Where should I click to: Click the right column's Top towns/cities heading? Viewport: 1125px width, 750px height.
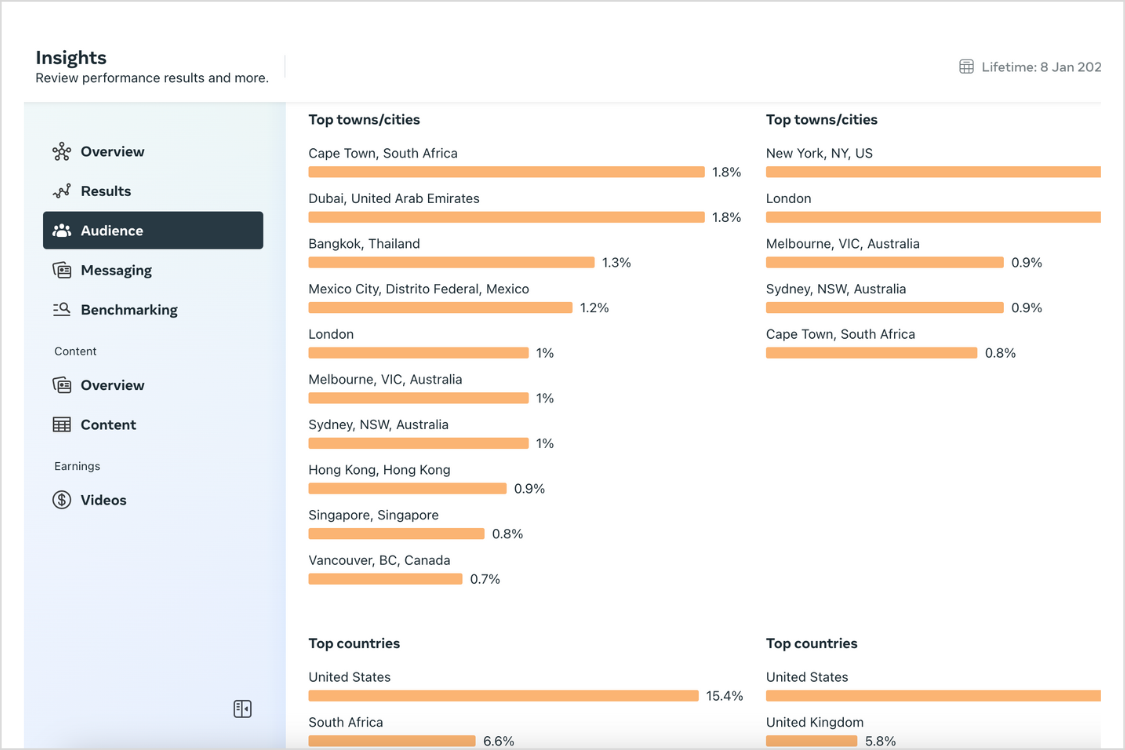click(822, 120)
